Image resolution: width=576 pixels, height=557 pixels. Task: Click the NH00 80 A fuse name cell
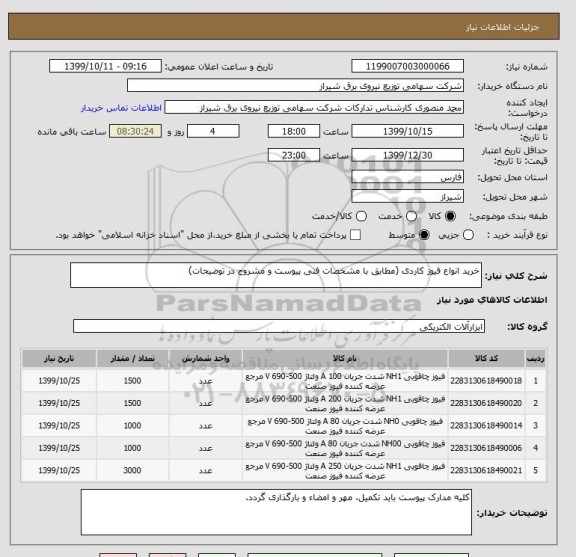click(345, 448)
